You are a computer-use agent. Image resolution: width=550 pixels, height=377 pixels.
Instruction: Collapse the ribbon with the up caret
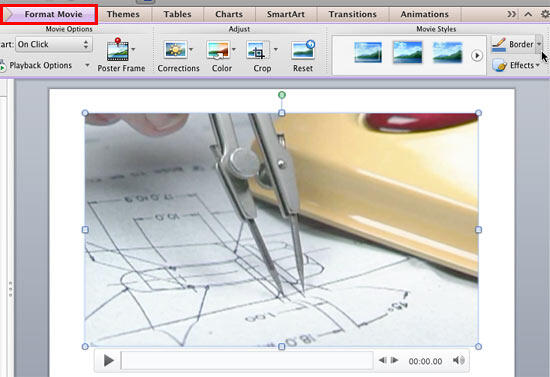[528, 14]
